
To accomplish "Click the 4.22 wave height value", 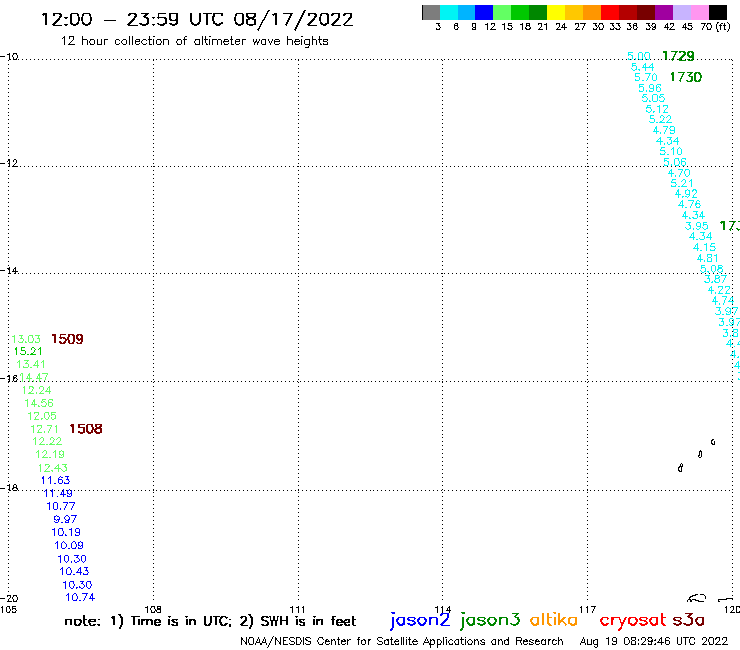I will pos(719,290).
